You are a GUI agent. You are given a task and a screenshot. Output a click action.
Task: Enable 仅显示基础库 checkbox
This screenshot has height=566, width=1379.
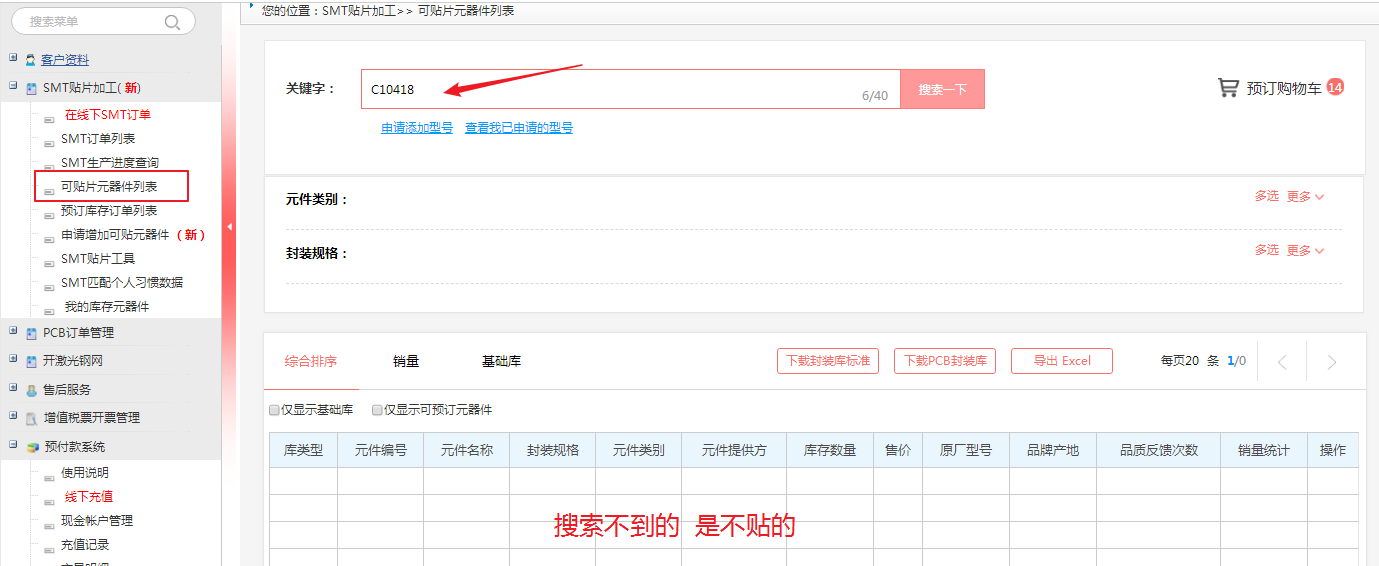click(x=275, y=410)
